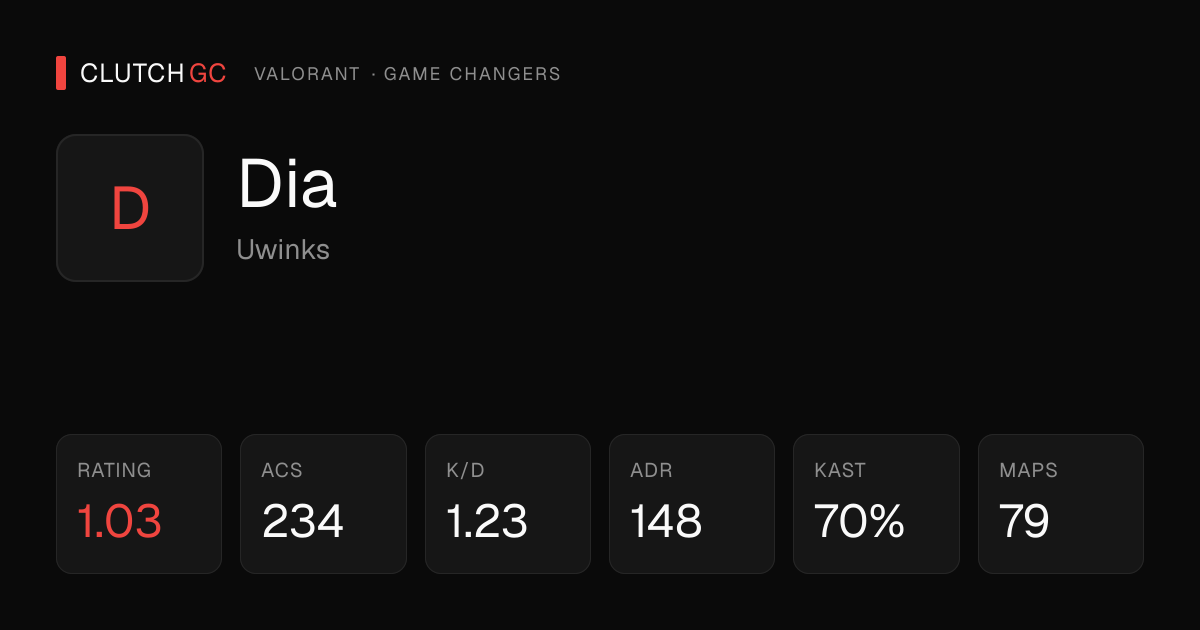Click the player name Dia

point(287,184)
